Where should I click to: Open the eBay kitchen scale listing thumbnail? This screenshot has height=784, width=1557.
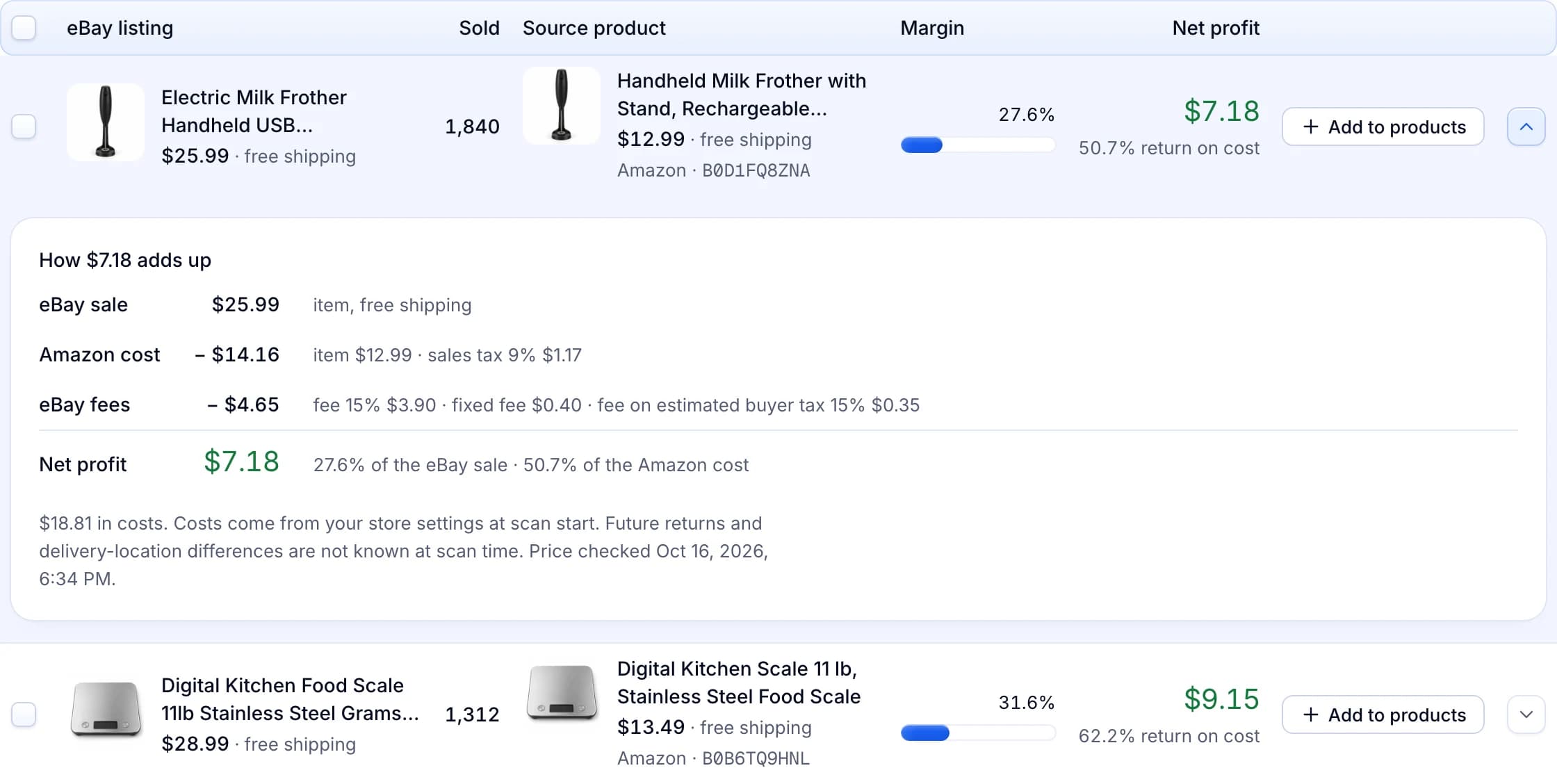pos(106,710)
